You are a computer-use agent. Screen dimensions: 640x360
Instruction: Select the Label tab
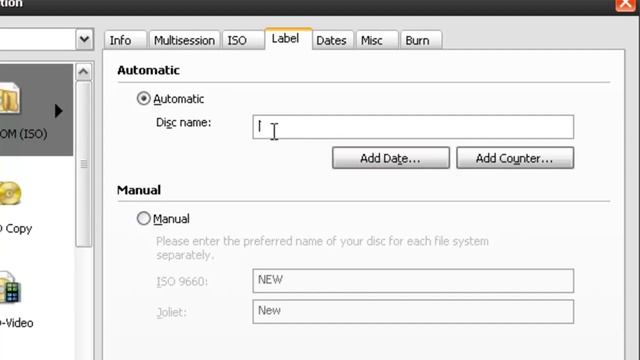click(x=289, y=39)
